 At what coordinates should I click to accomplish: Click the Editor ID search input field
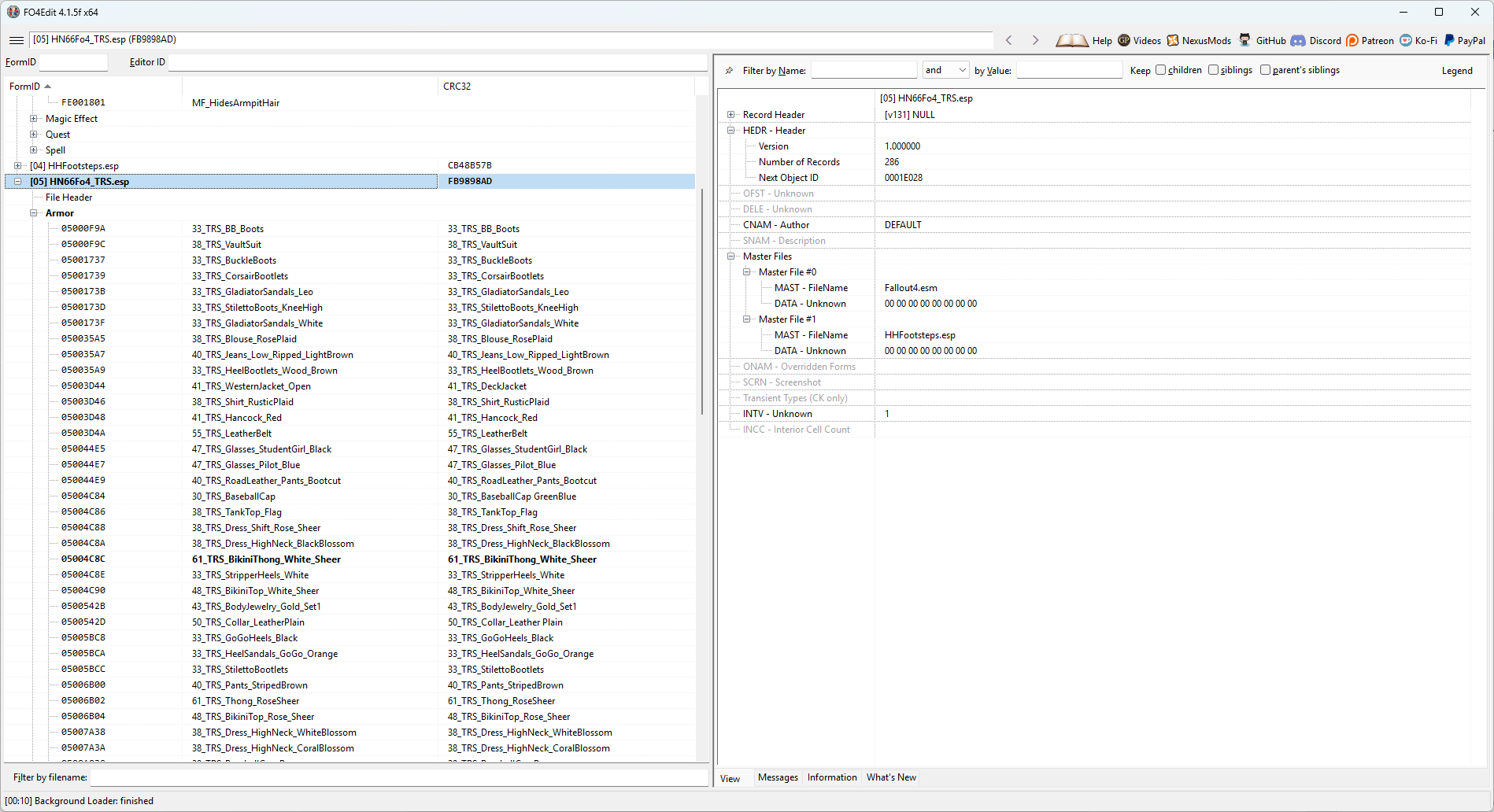coord(438,62)
